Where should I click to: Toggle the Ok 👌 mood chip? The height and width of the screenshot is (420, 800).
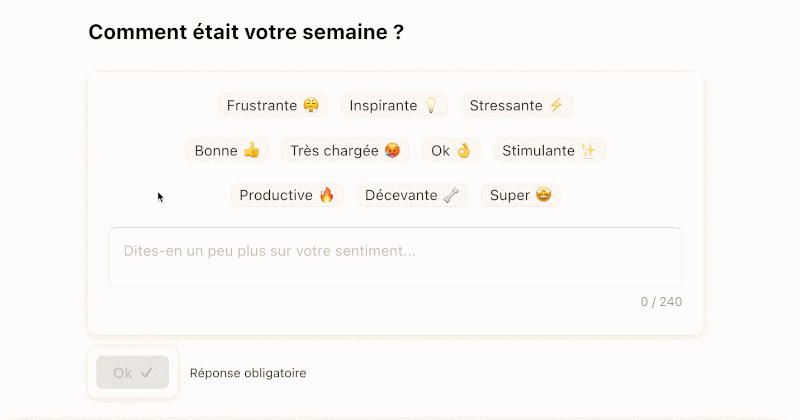(451, 150)
